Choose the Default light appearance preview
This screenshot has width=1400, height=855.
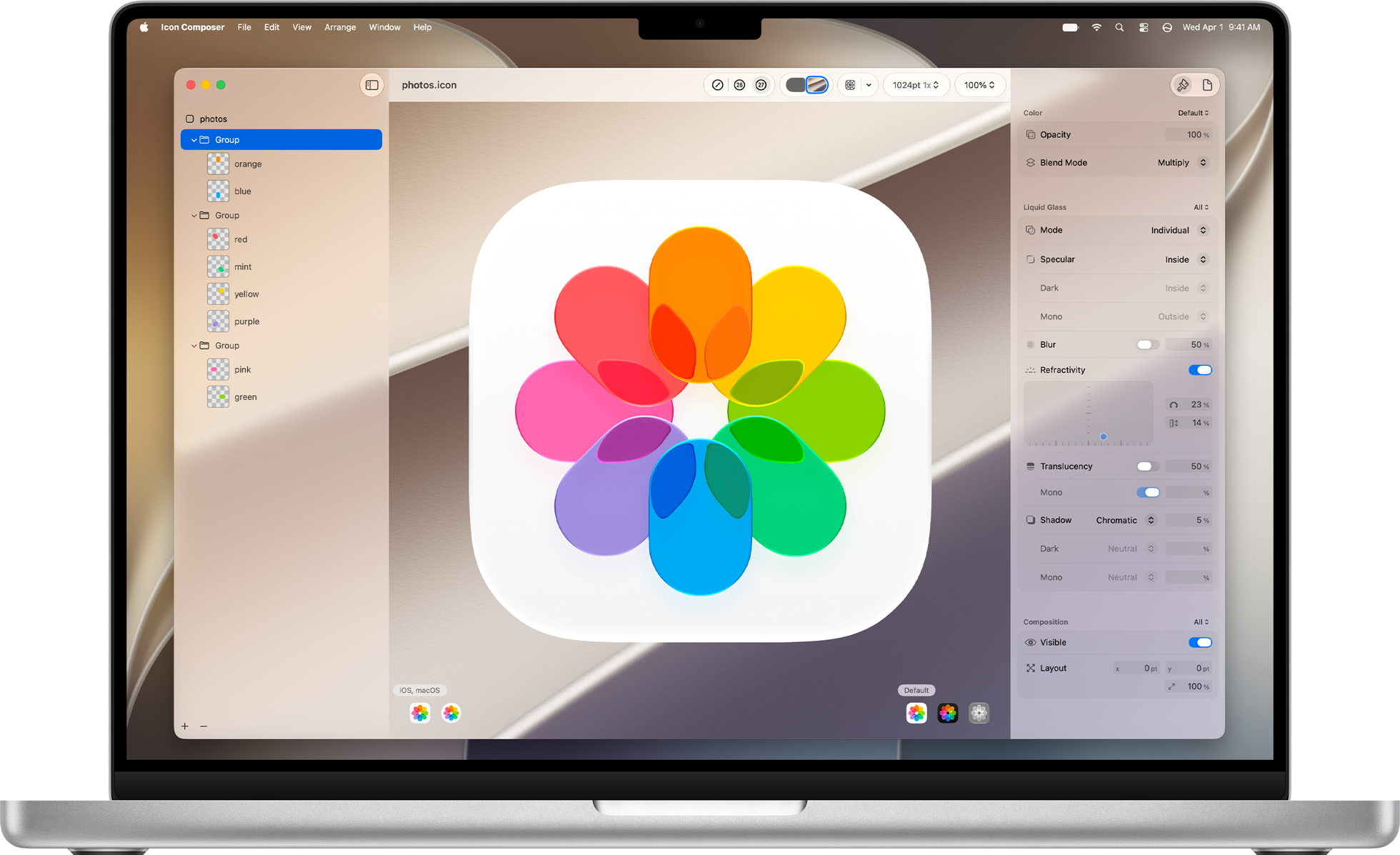click(916, 713)
